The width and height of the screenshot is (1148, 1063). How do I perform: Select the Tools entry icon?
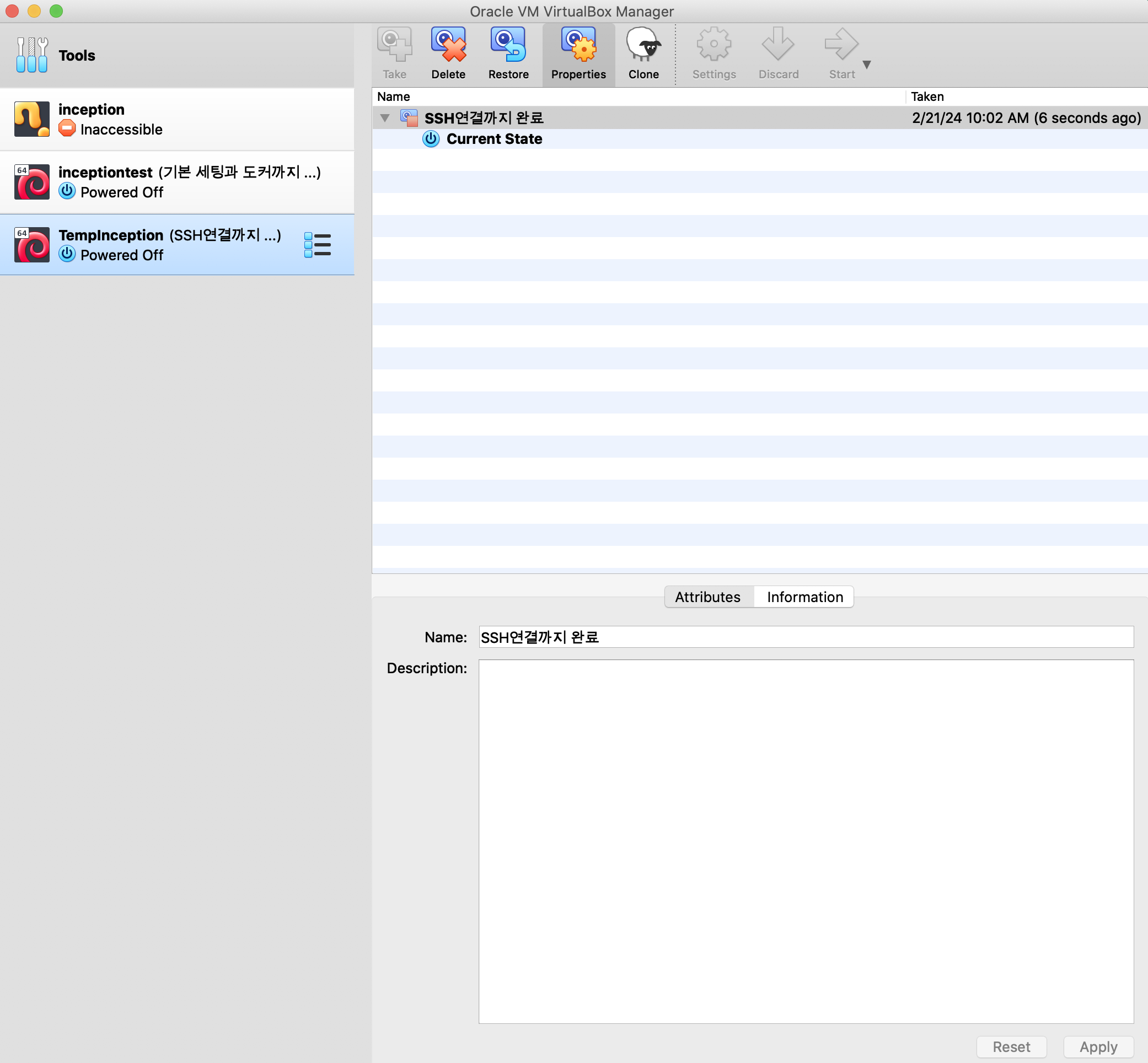pos(31,55)
